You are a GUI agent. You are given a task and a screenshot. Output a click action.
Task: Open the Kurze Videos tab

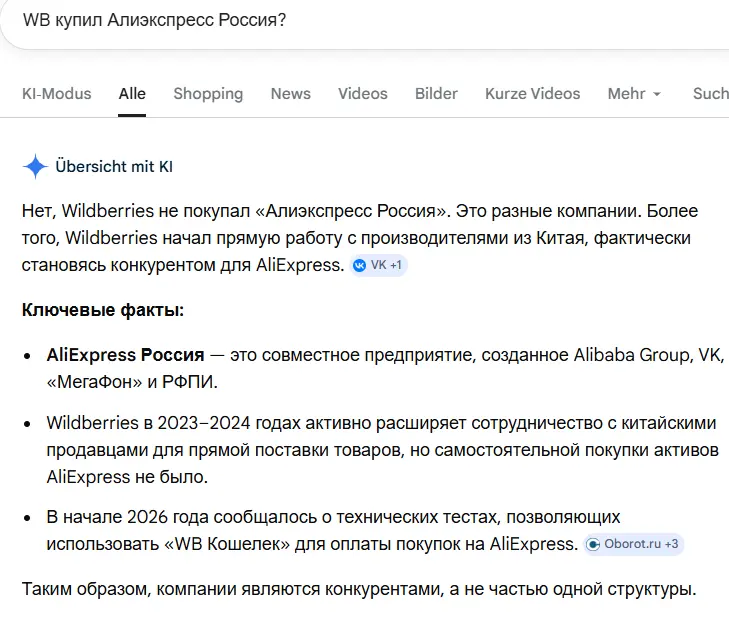(x=532, y=93)
